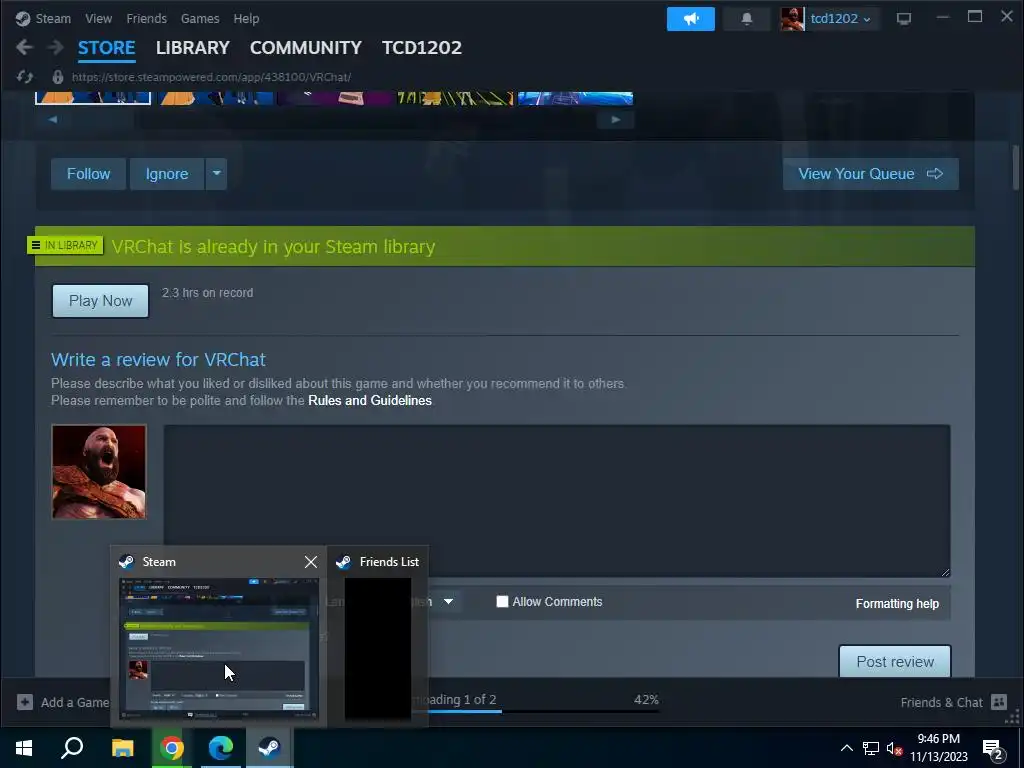
Task: Open Windows search magnifier
Action: point(72,747)
